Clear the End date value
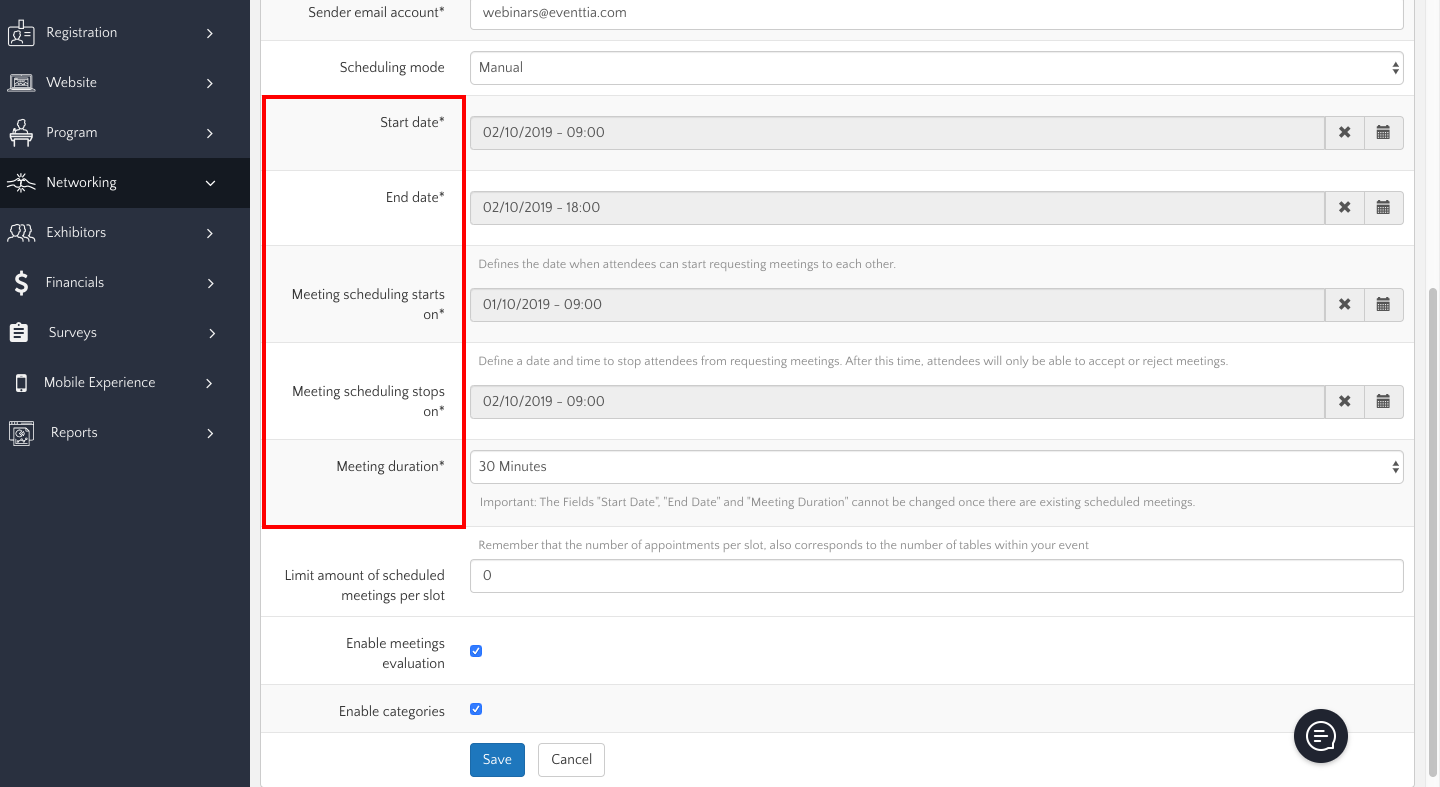 coord(1345,208)
